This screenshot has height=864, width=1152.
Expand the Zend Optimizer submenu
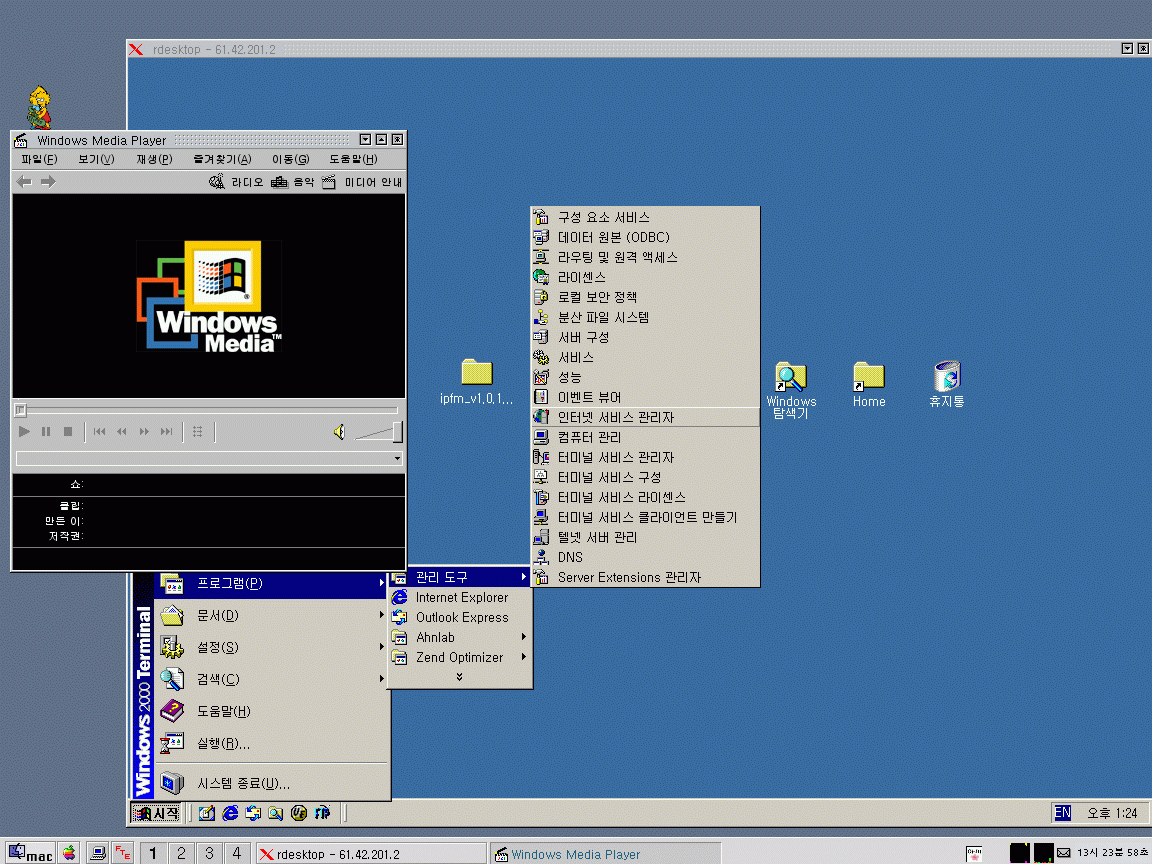(459, 657)
